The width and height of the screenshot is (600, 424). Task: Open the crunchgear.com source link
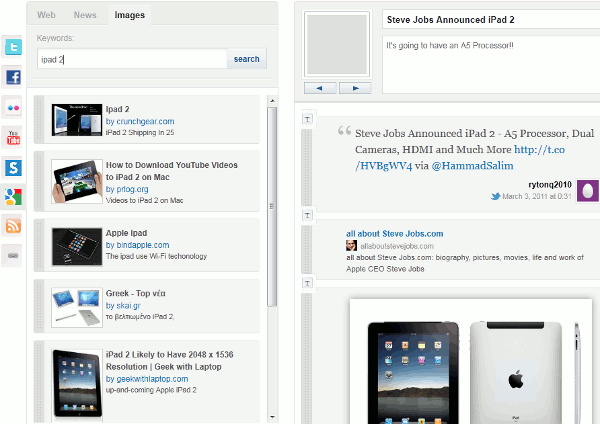(x=145, y=121)
